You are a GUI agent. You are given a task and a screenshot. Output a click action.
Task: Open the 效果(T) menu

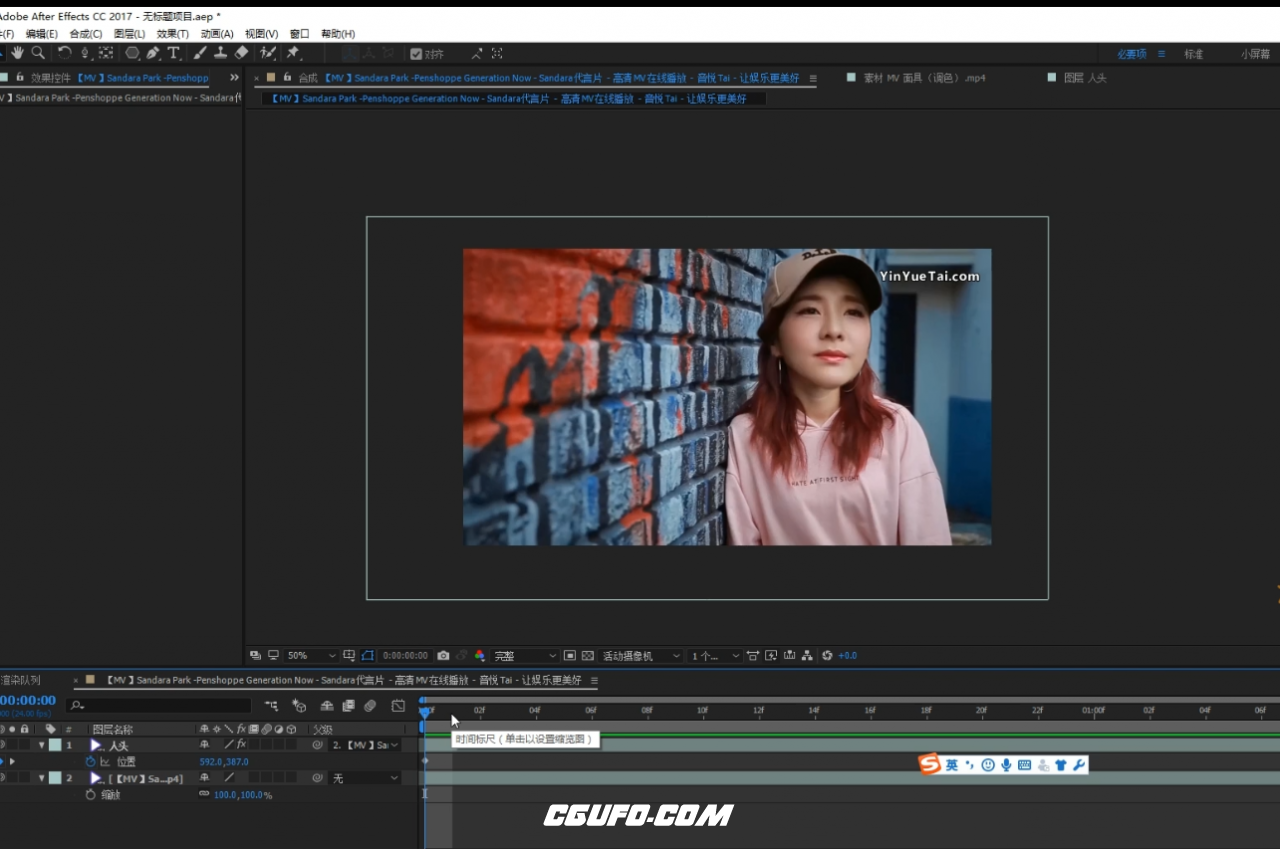tap(172, 34)
